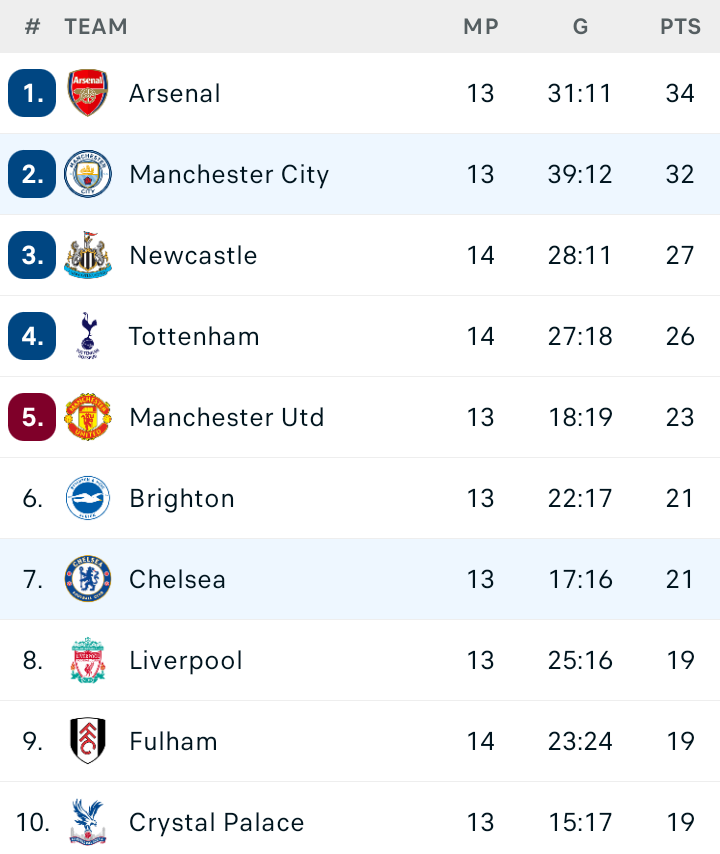Screen dimensions: 720x854
Task: Click the Chelsea lion crest
Action: 88,578
